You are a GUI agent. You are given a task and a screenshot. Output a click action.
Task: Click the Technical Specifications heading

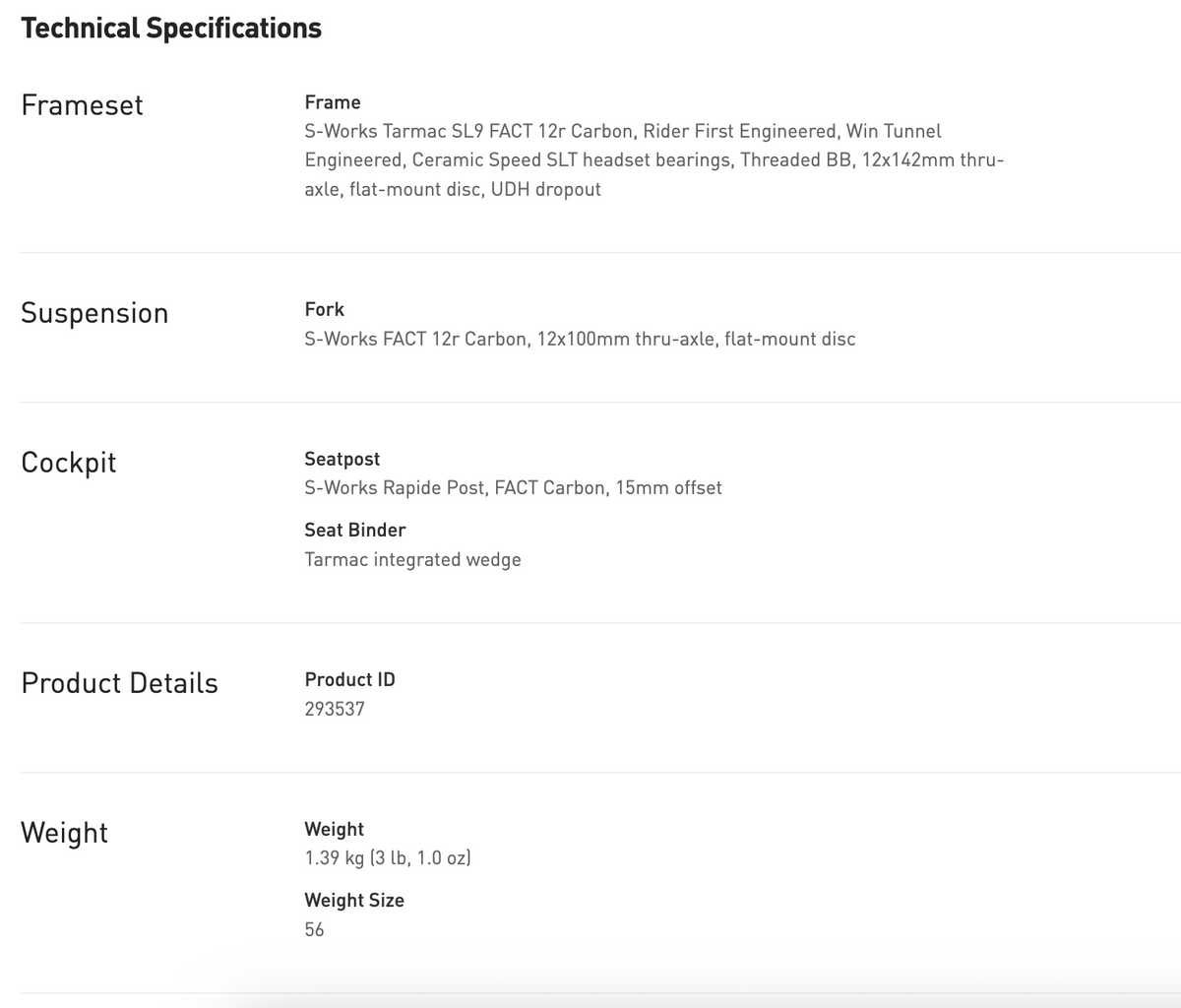coord(171,29)
